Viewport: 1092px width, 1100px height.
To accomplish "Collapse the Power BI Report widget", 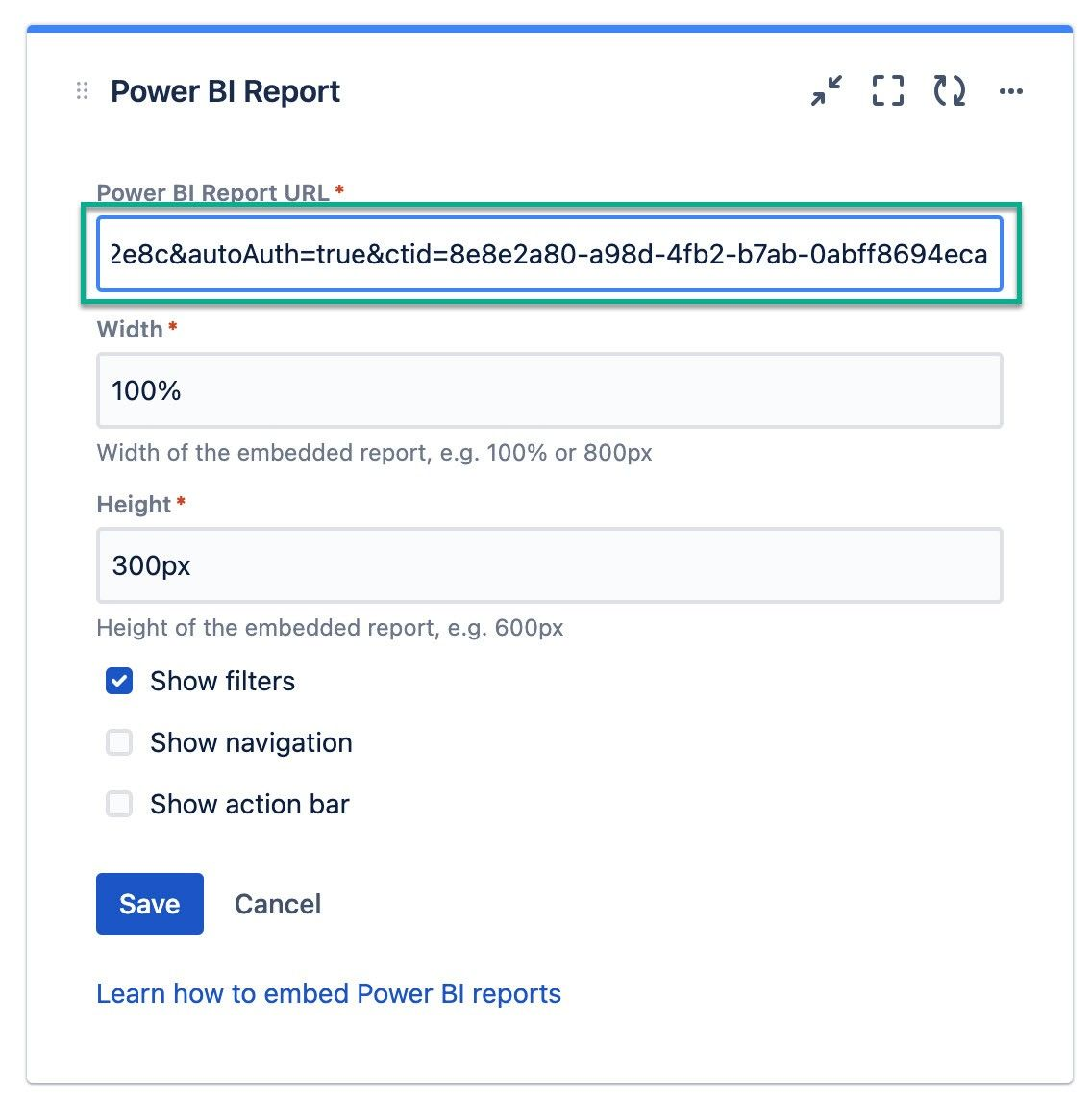I will pyautogui.click(x=826, y=90).
